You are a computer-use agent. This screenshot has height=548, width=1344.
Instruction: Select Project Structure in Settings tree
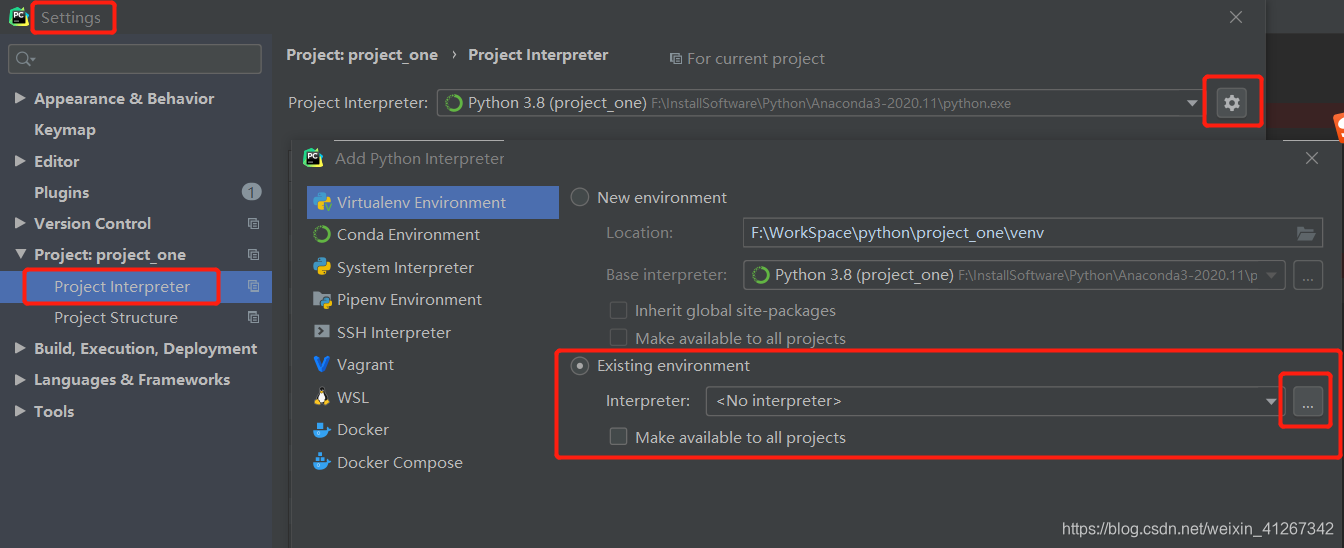[x=116, y=317]
